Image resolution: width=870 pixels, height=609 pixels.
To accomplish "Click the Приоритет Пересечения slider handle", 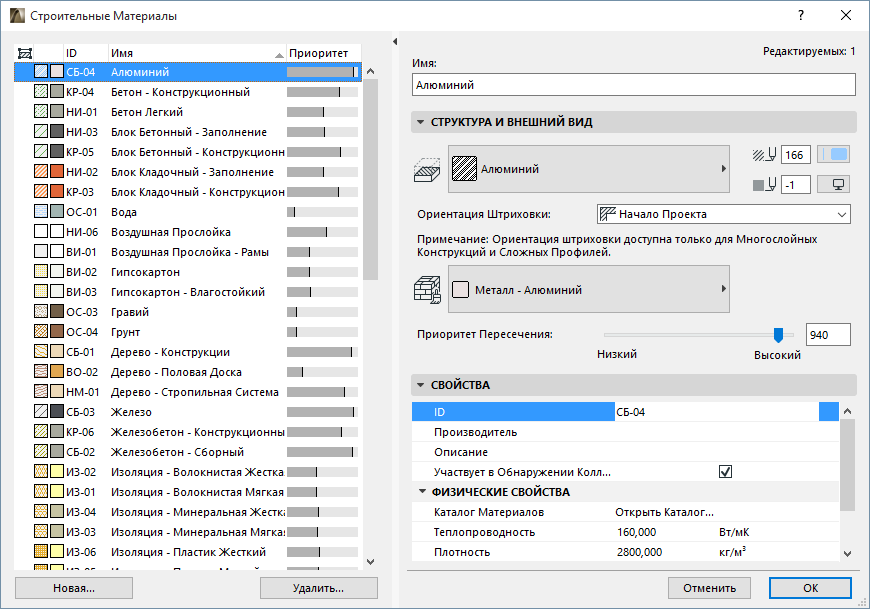I will click(778, 334).
